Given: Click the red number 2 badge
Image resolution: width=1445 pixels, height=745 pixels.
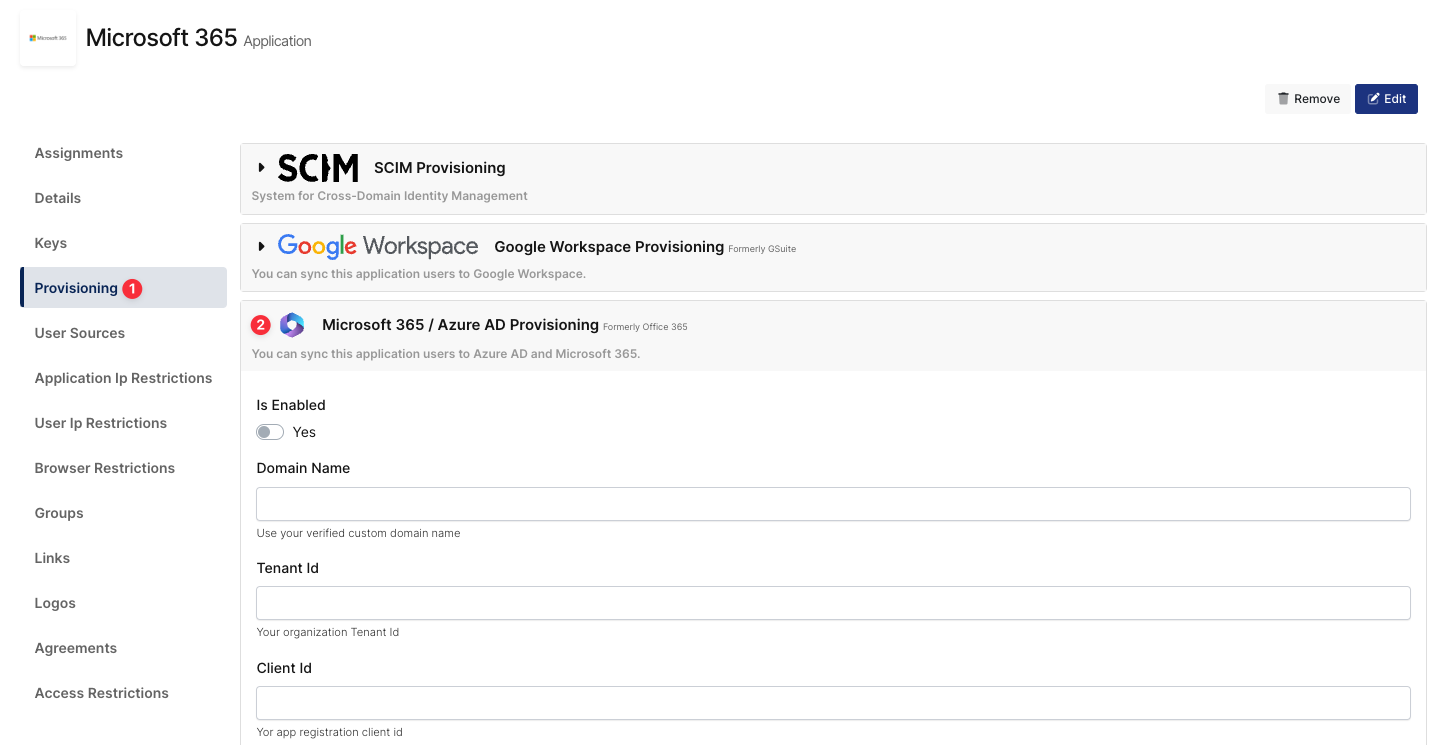Looking at the screenshot, I should pos(261,325).
